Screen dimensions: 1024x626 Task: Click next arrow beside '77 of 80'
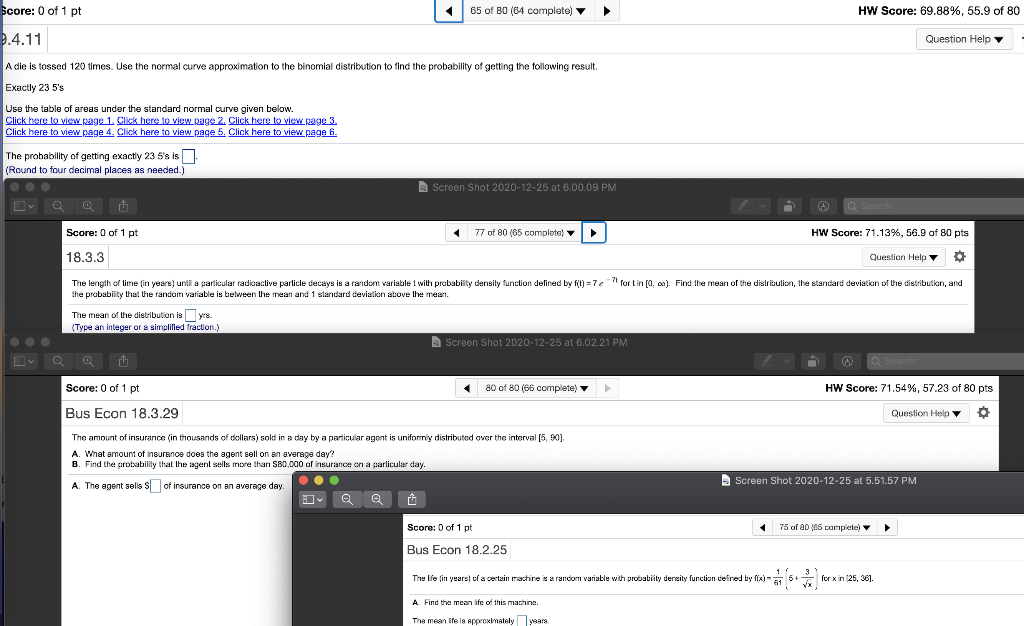point(593,232)
